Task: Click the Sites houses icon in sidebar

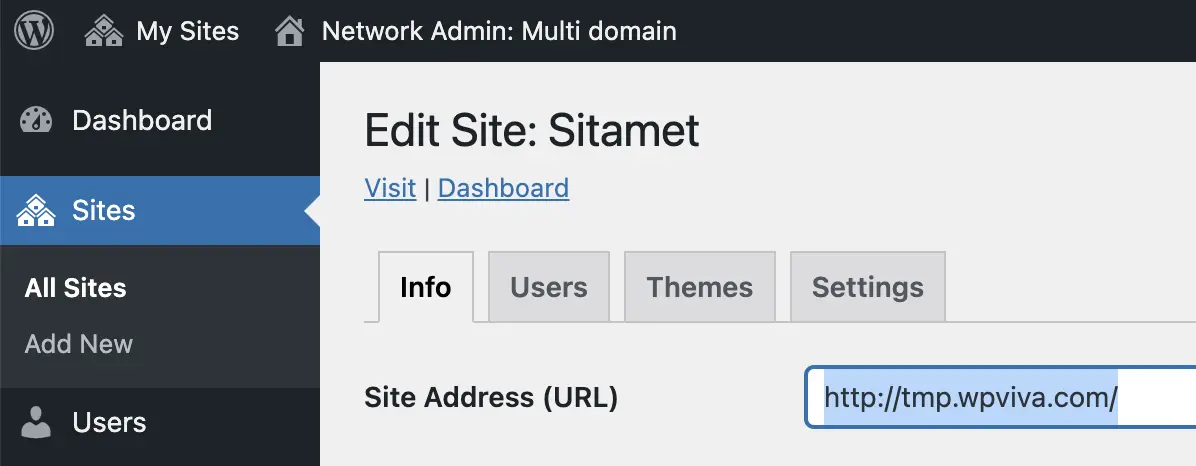Action: click(x=36, y=211)
